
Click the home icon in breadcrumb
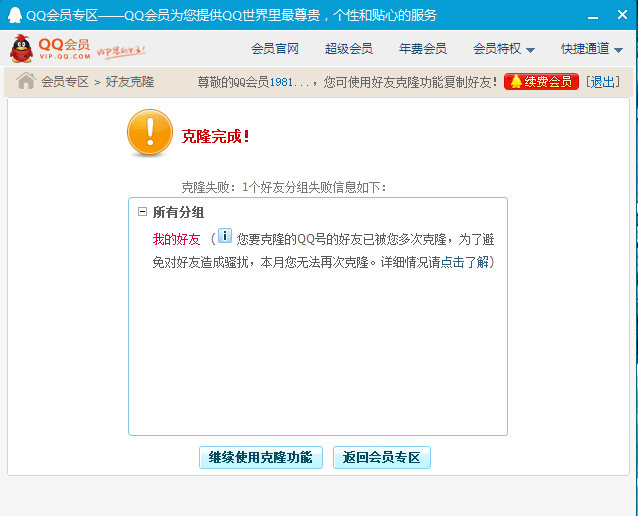26,81
